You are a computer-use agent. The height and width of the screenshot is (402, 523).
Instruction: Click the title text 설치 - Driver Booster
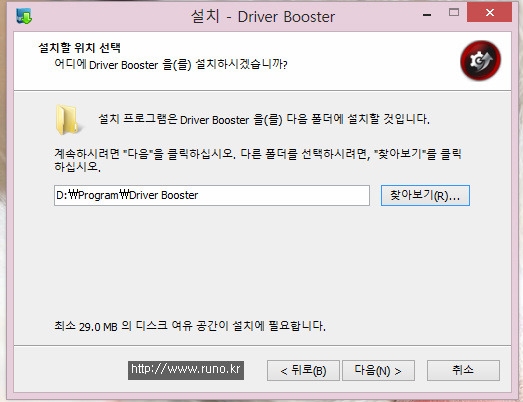pos(263,16)
